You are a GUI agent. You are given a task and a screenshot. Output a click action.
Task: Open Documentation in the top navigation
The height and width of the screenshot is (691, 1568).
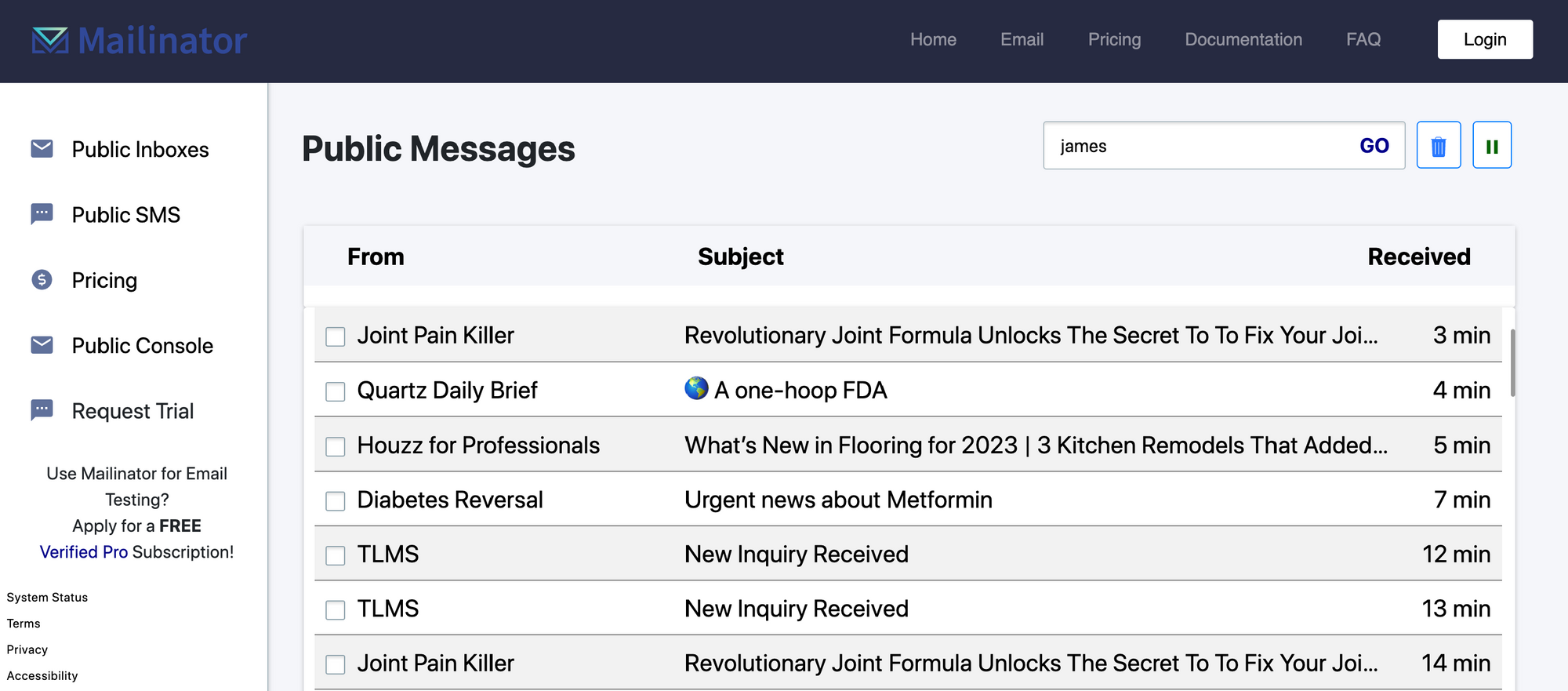[1243, 39]
